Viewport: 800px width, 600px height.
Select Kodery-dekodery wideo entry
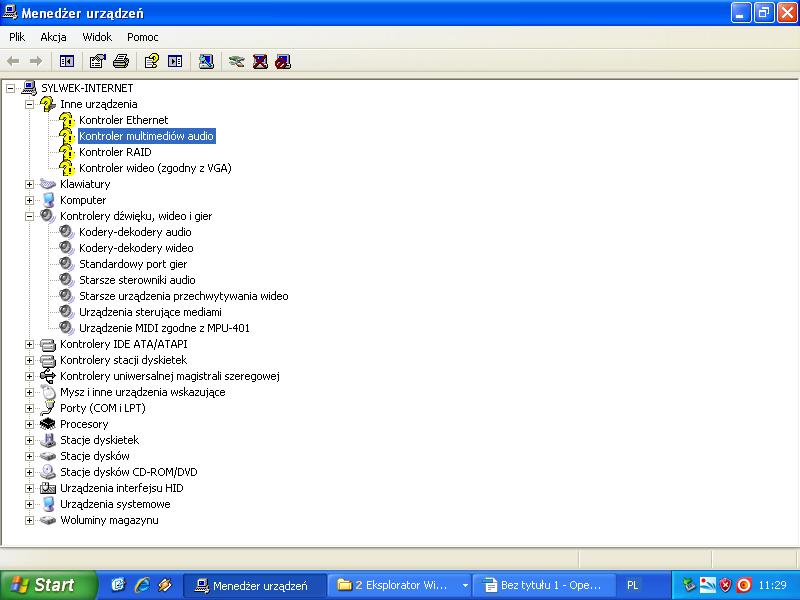click(136, 248)
